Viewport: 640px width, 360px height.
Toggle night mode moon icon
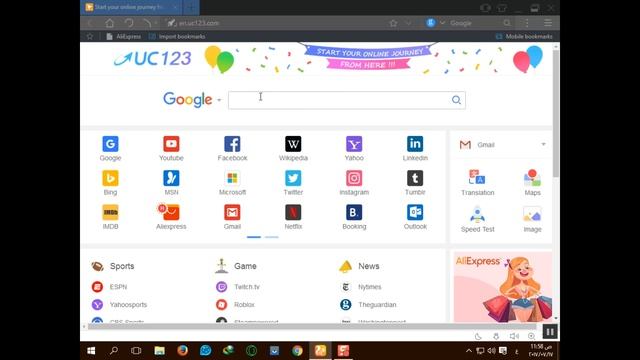point(478,336)
